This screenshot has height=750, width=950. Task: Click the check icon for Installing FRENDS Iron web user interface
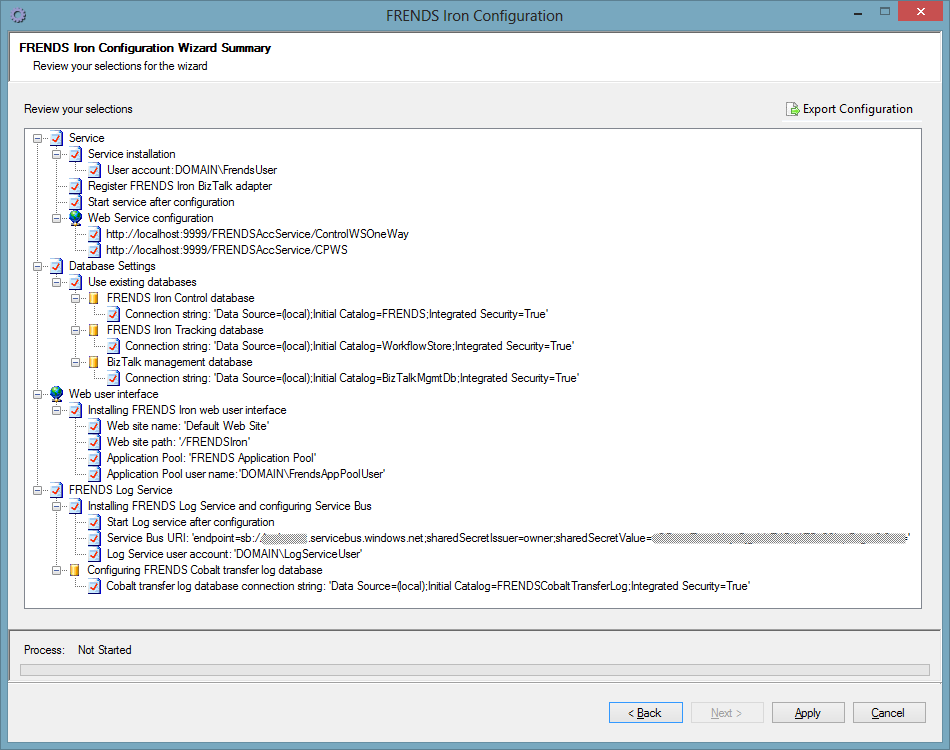75,410
